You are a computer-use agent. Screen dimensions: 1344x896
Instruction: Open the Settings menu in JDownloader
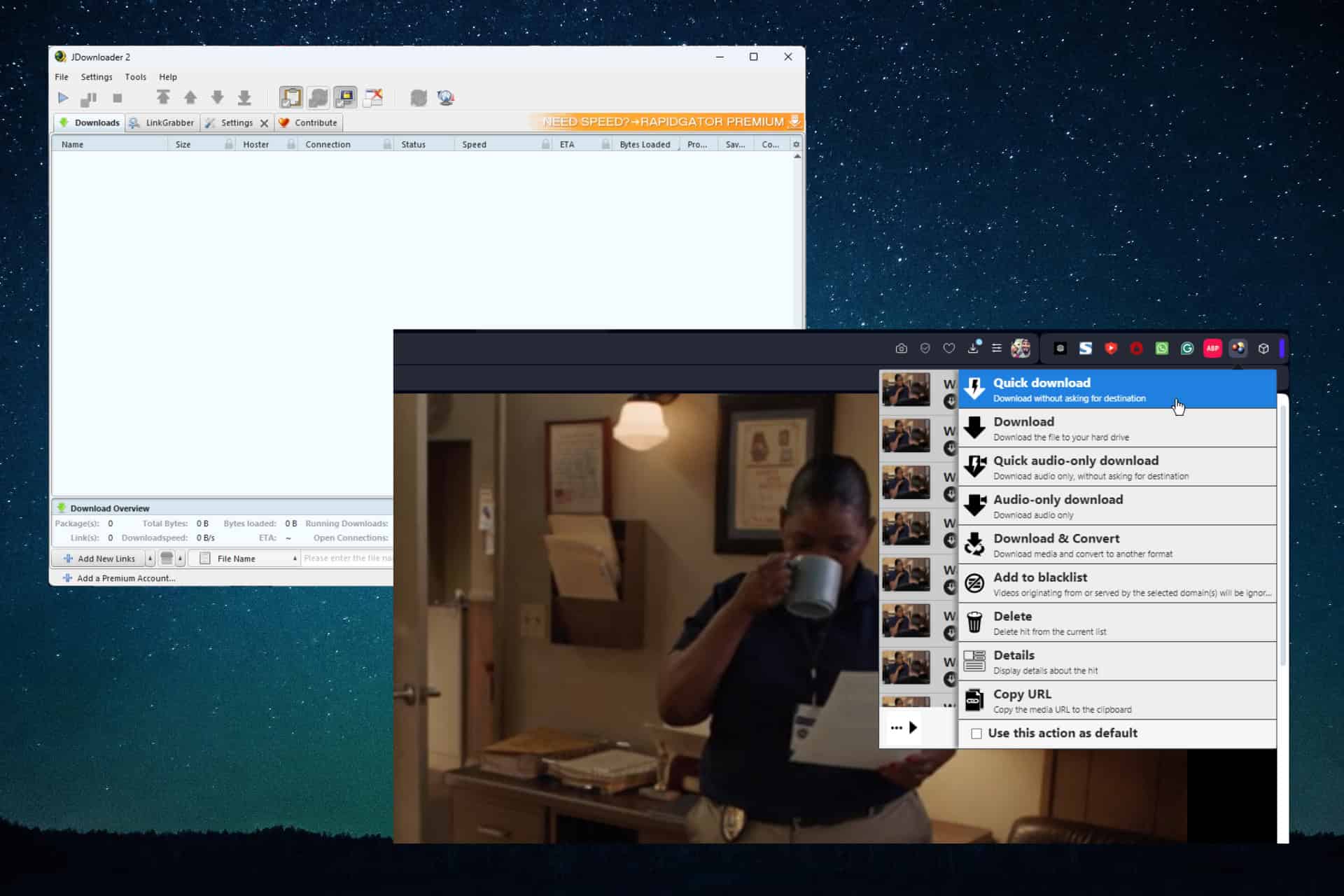click(x=97, y=77)
